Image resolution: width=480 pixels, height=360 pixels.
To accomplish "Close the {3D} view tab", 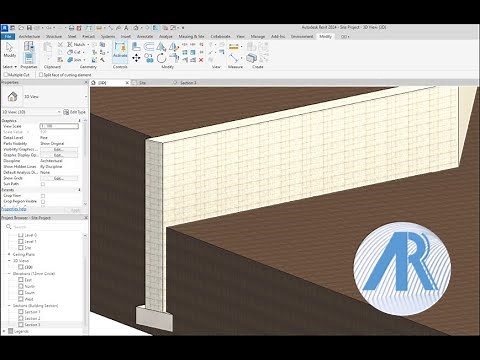I will [x=127, y=83].
